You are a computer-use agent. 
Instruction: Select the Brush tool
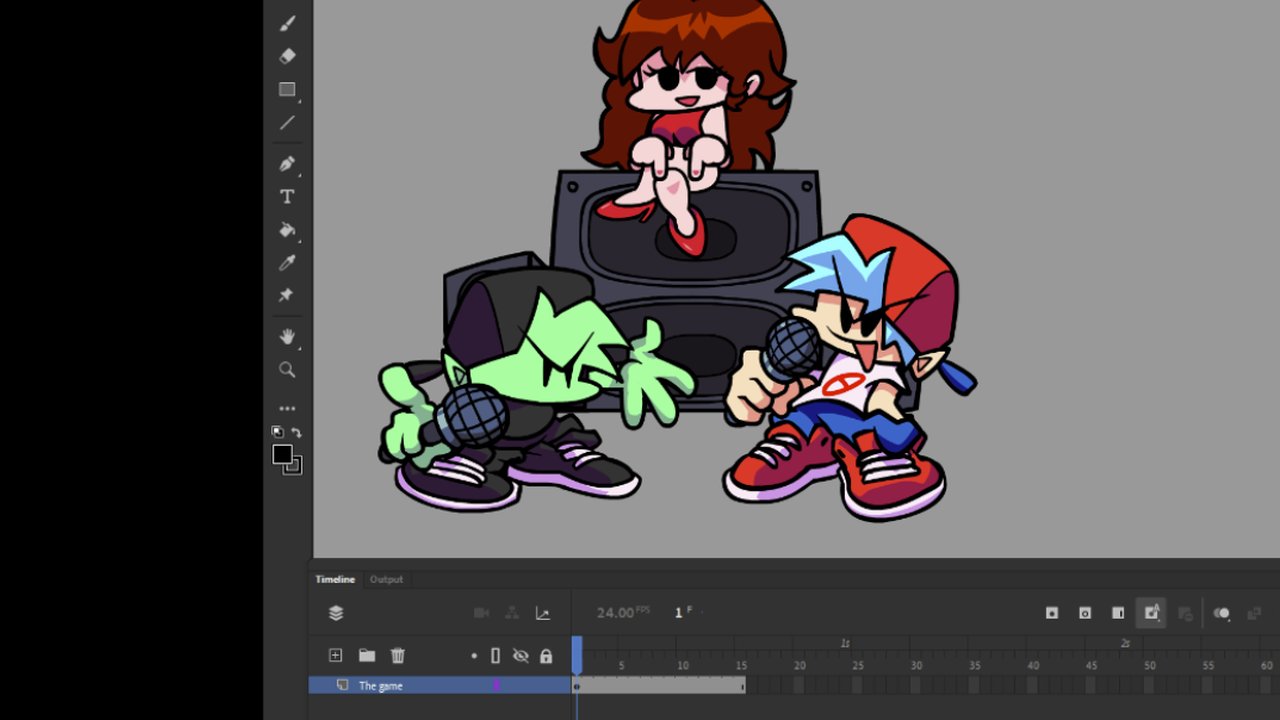click(x=287, y=24)
